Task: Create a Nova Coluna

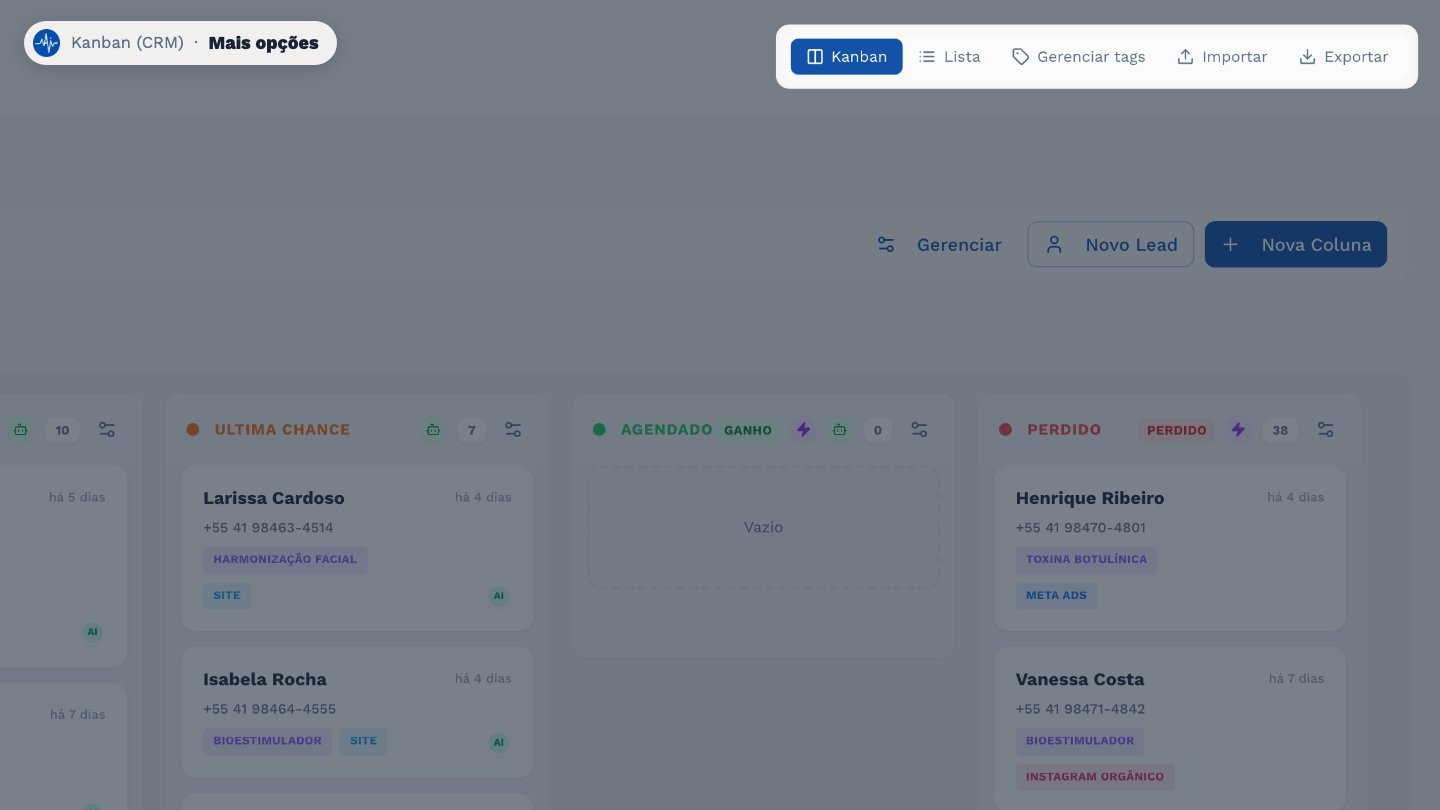Action: pyautogui.click(x=1296, y=245)
